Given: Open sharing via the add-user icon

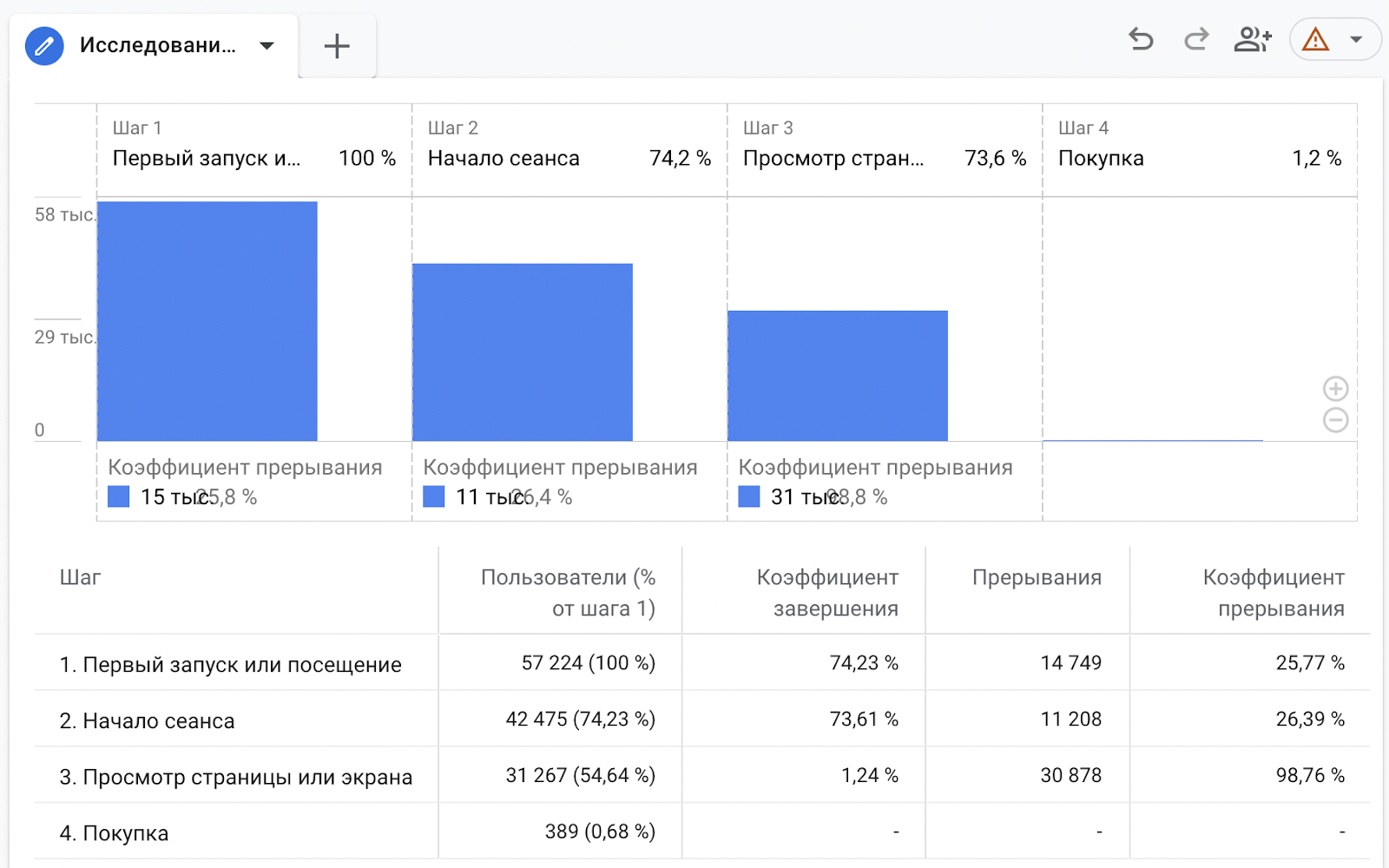Looking at the screenshot, I should pos(1252,40).
